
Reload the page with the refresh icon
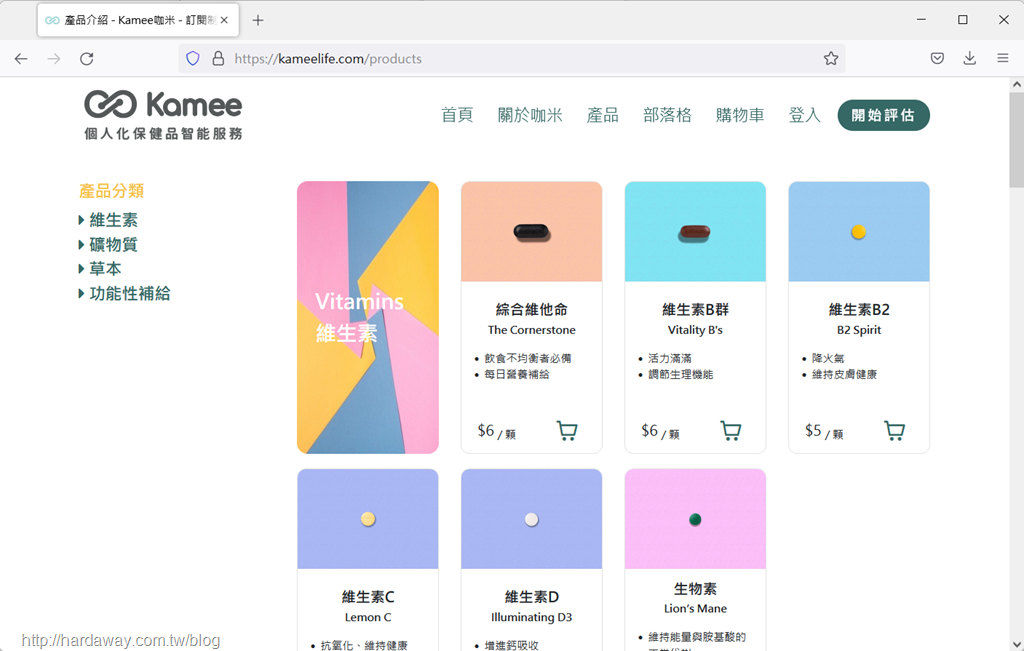86,59
